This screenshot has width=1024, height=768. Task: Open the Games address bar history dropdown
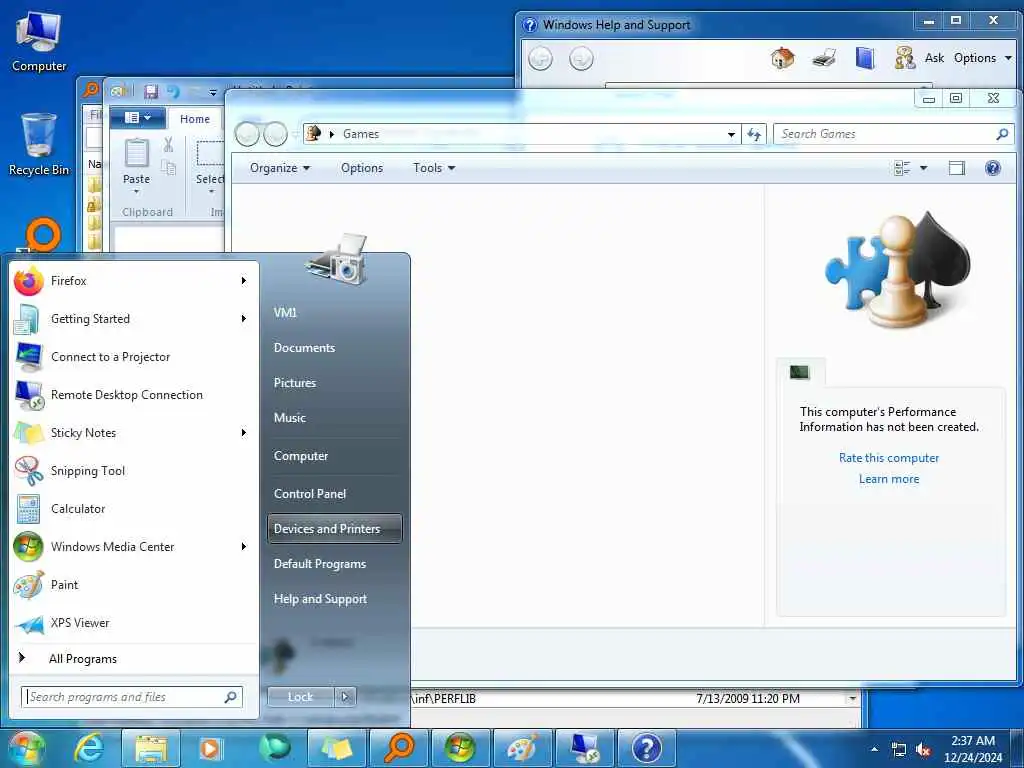[731, 134]
